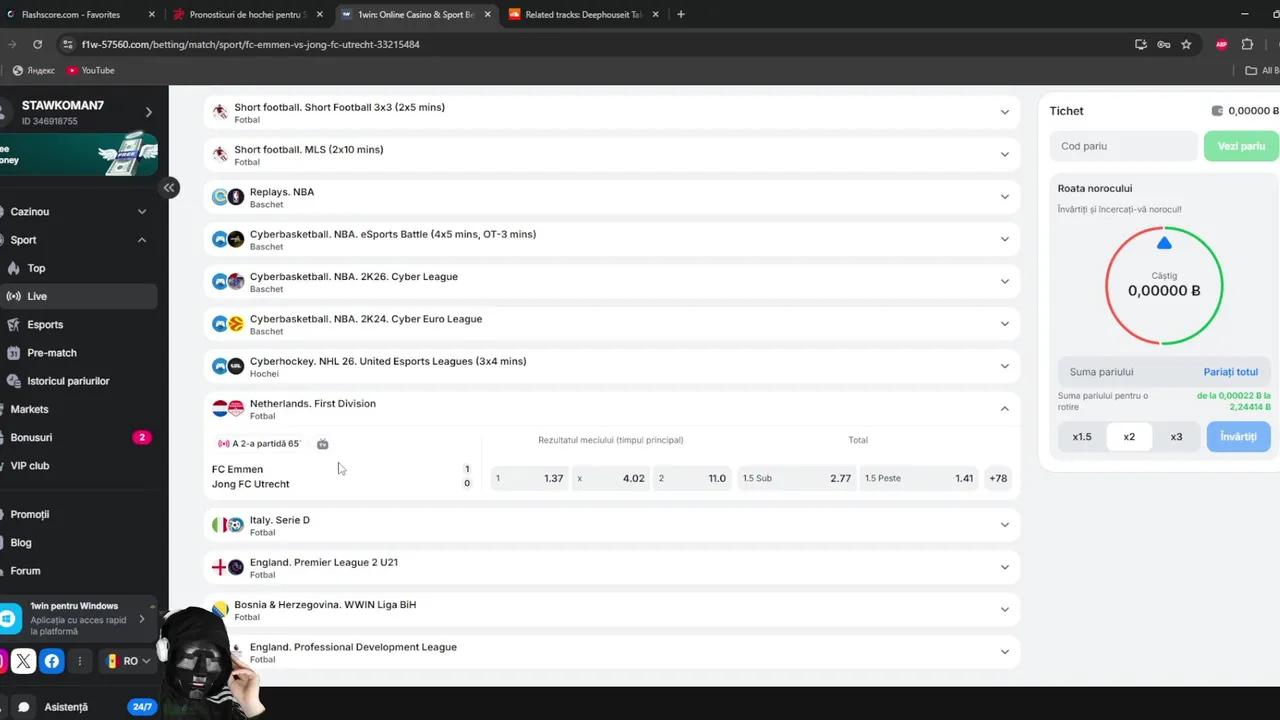1280x720 pixels.
Task: Reload the page in browser toolbar
Action: [x=37, y=44]
